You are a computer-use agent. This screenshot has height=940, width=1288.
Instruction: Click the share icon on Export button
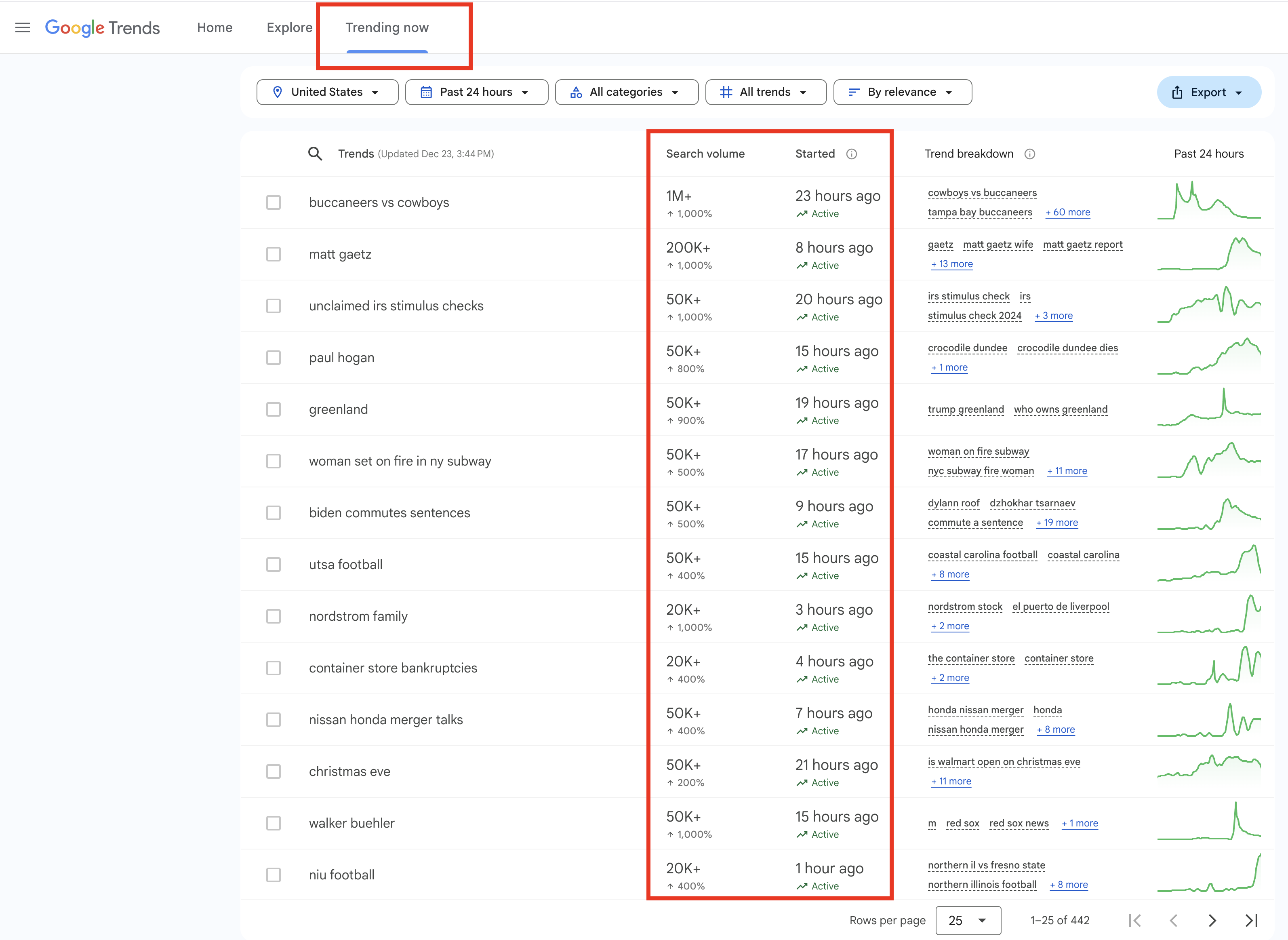click(1178, 92)
